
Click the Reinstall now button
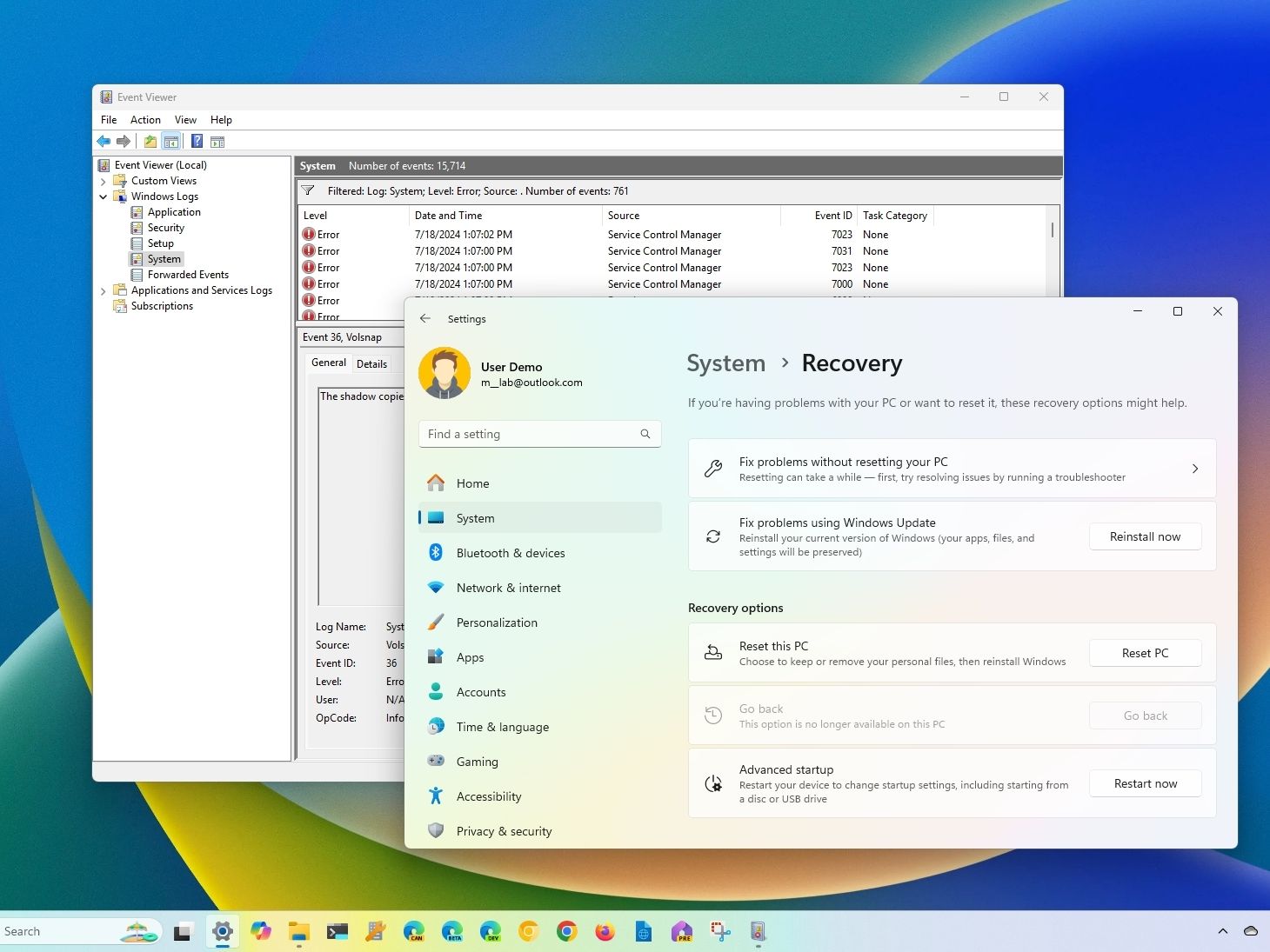pos(1145,536)
